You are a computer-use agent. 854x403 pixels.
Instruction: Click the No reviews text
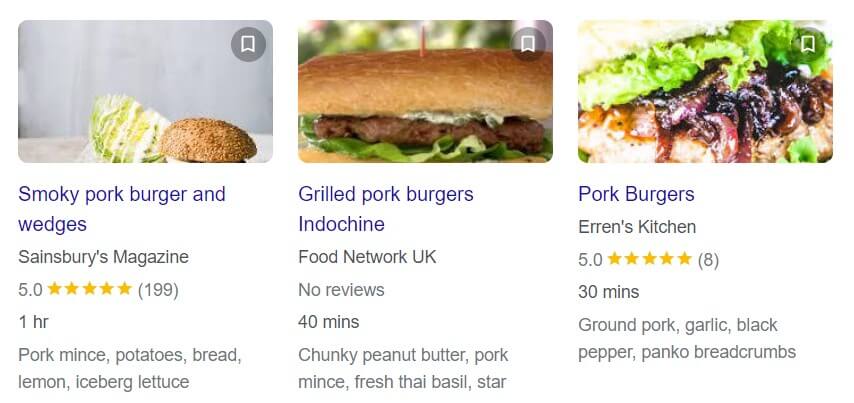tap(341, 290)
